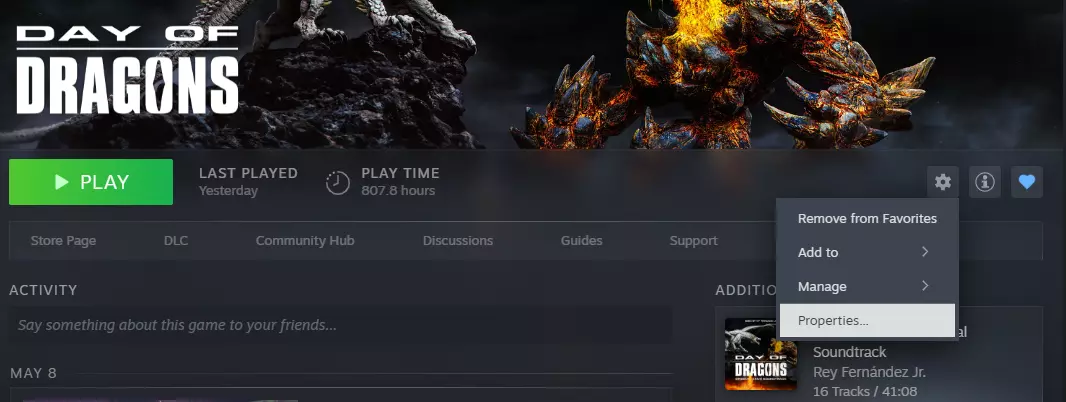Screen dimensions: 1066x402
Task: Open the Guides tab
Action: tap(581, 240)
